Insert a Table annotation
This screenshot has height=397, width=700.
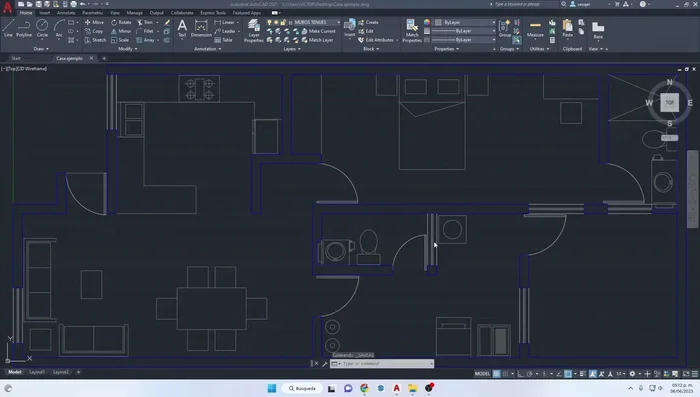(x=224, y=40)
